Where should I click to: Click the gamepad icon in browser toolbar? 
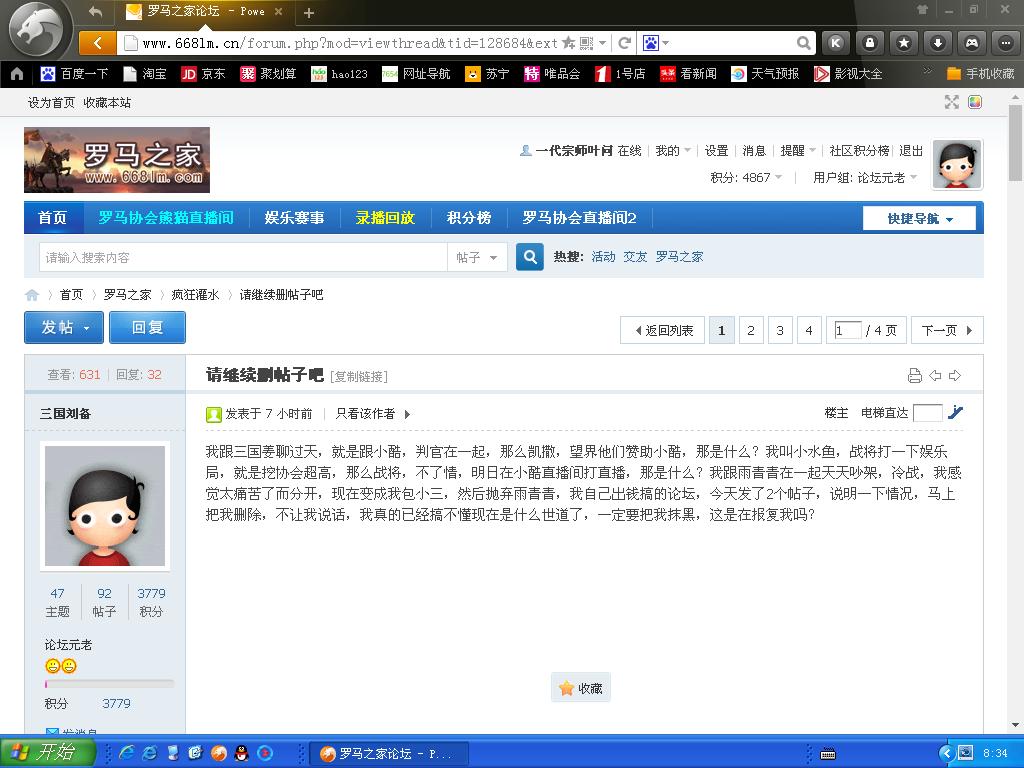point(971,43)
